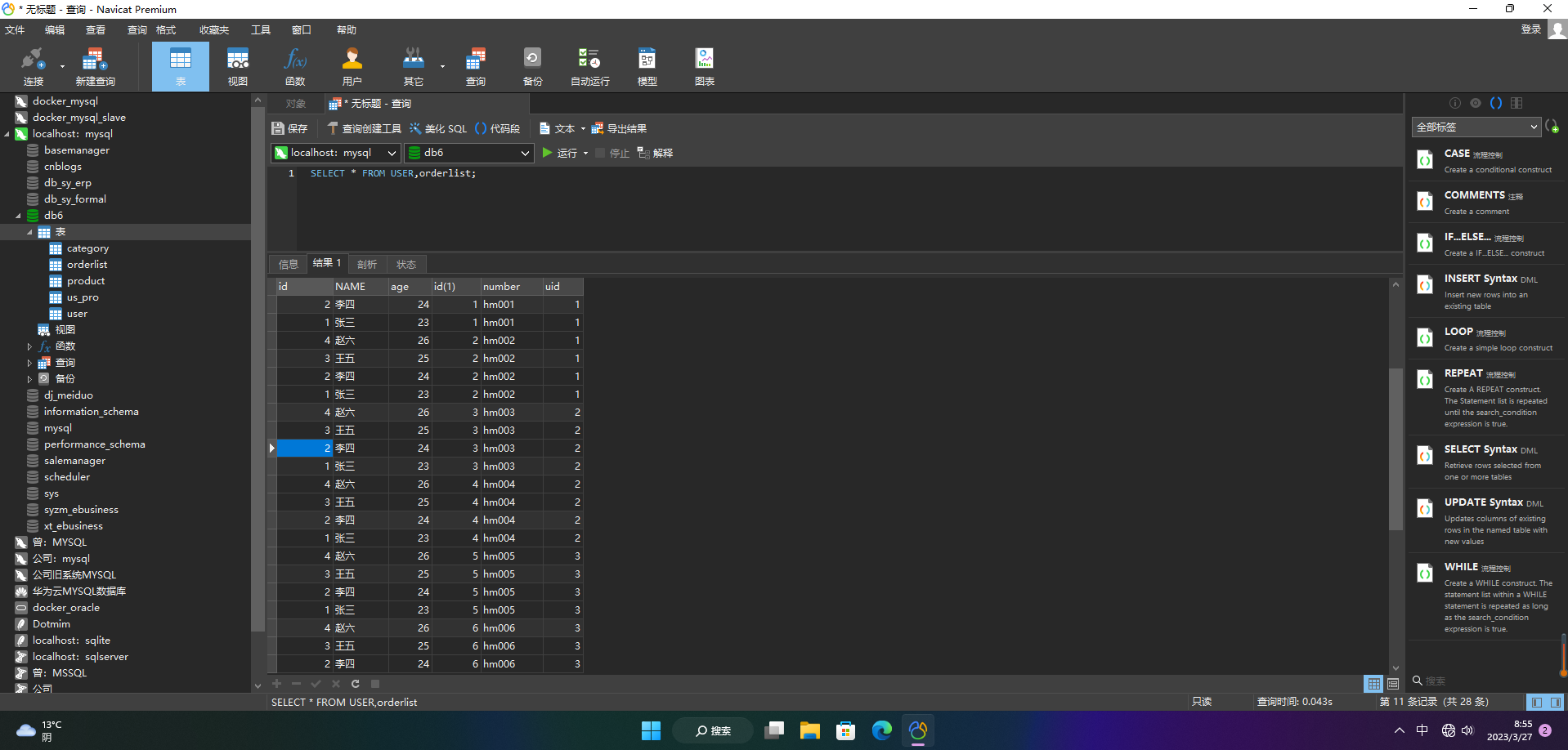This screenshot has width=1568, height=750.
Task: Select the SELECT Syntax snippet
Action: 1487,462
